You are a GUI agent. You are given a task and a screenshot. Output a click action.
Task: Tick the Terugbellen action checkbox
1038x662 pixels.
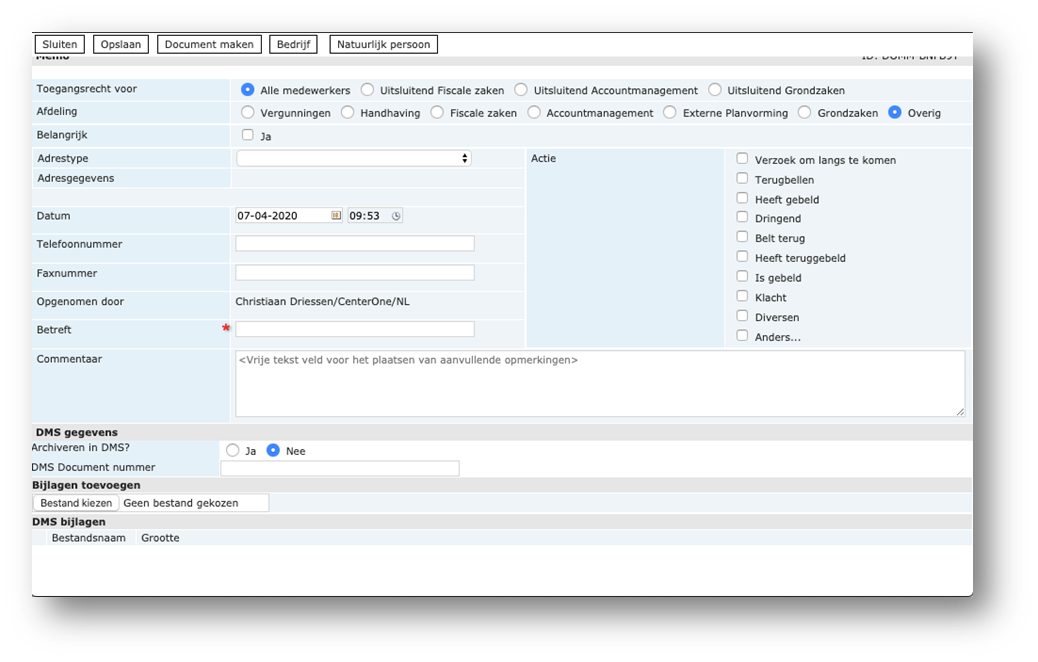click(742, 179)
